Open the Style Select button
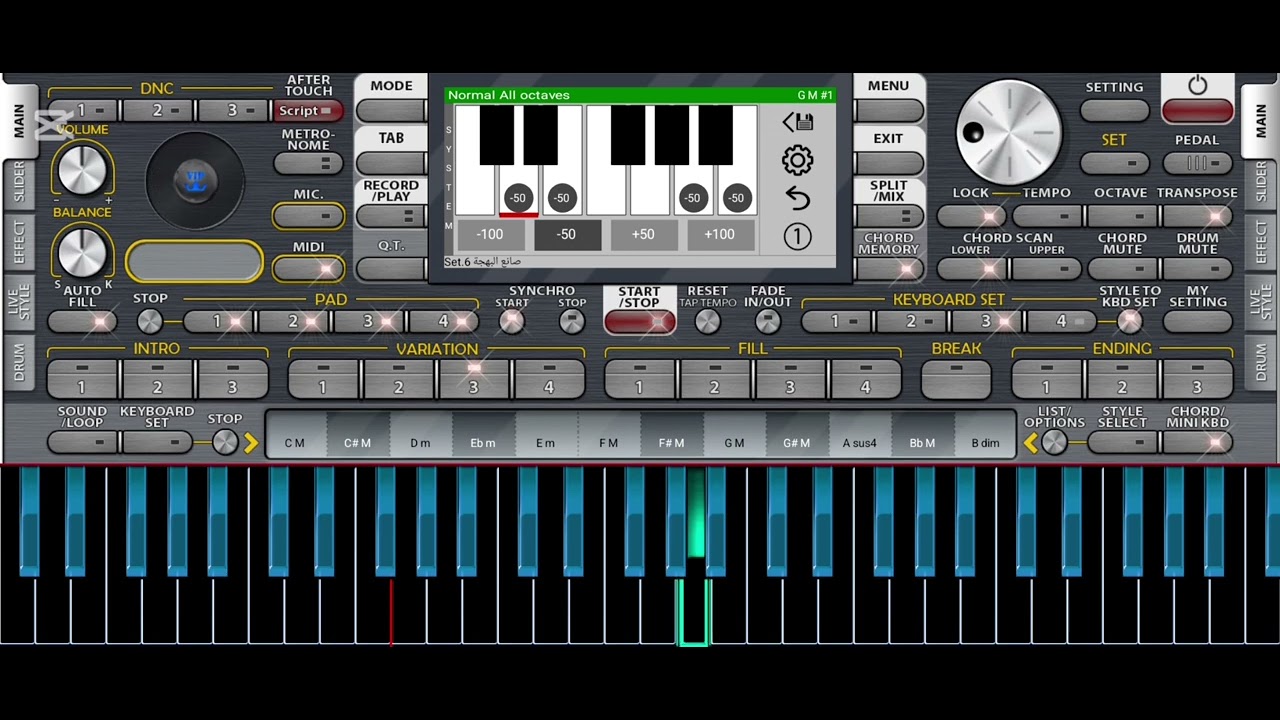 1122,442
